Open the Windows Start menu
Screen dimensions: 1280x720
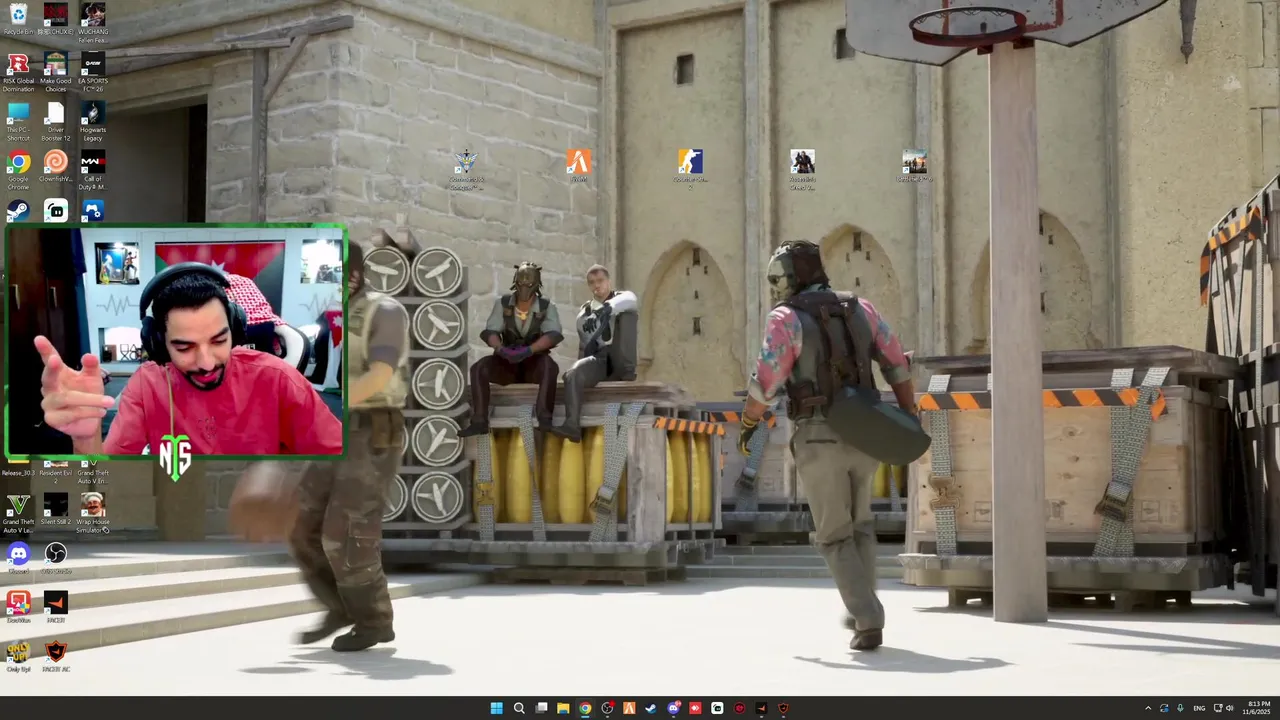coord(496,708)
